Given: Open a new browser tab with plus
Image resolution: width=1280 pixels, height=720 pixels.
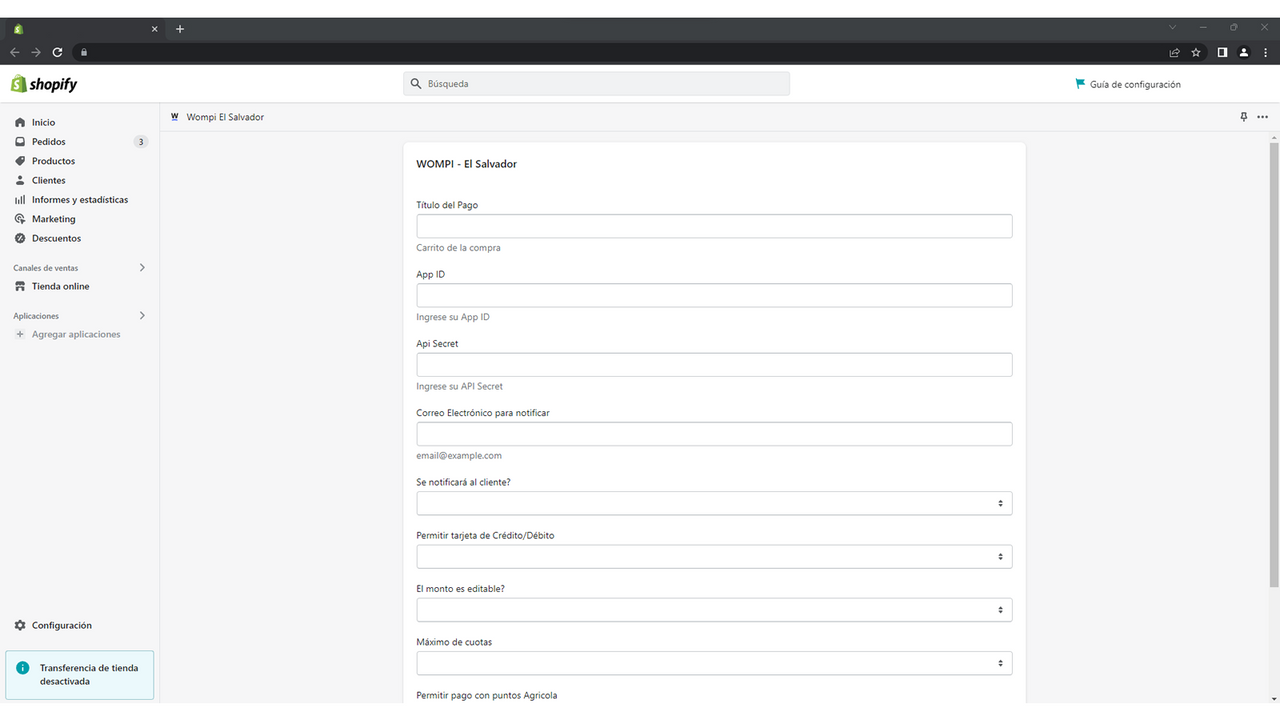Looking at the screenshot, I should tap(180, 29).
